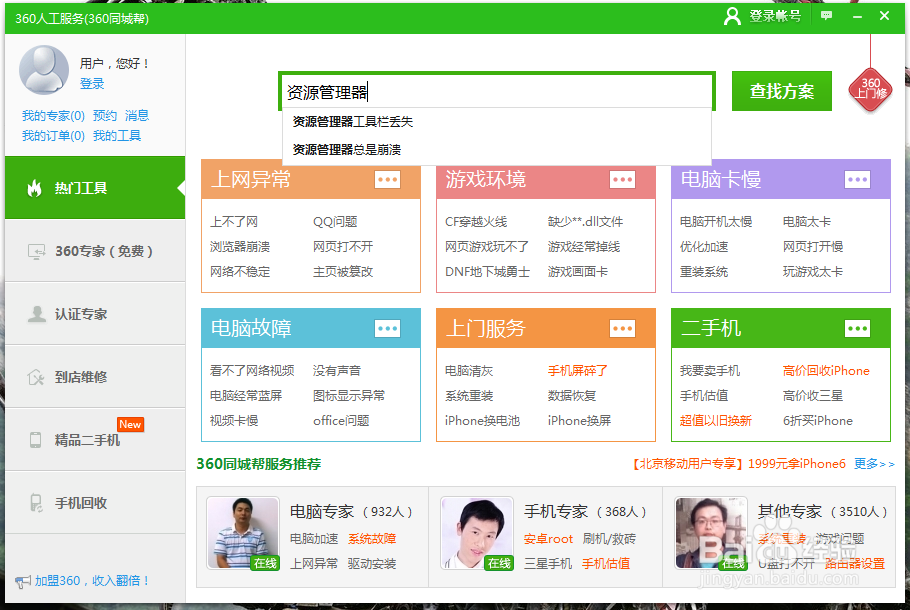
Task: Click the wrench icon beside 到店维修
Action: [x=35, y=377]
